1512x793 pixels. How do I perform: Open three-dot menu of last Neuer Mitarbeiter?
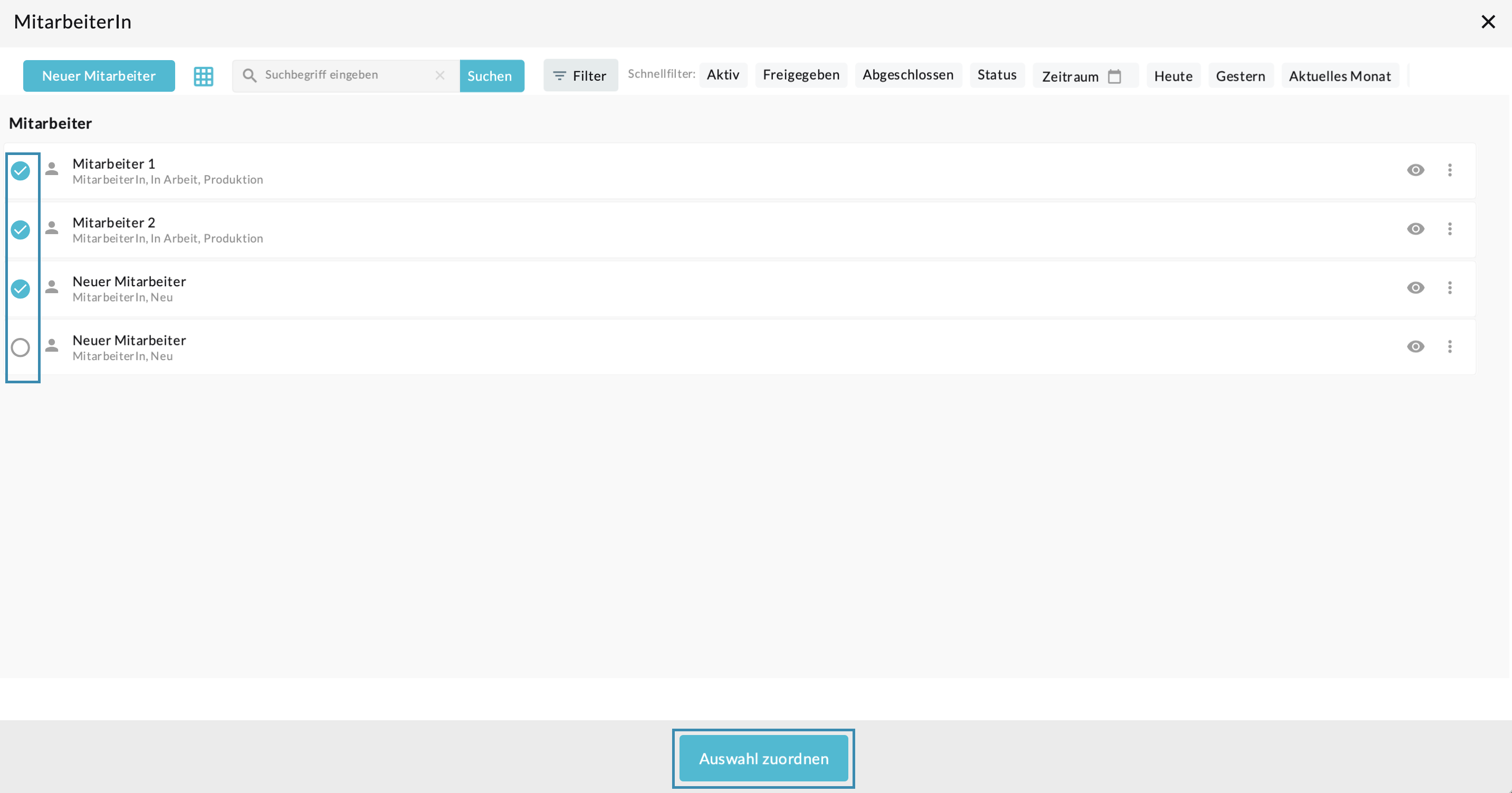[1449, 346]
